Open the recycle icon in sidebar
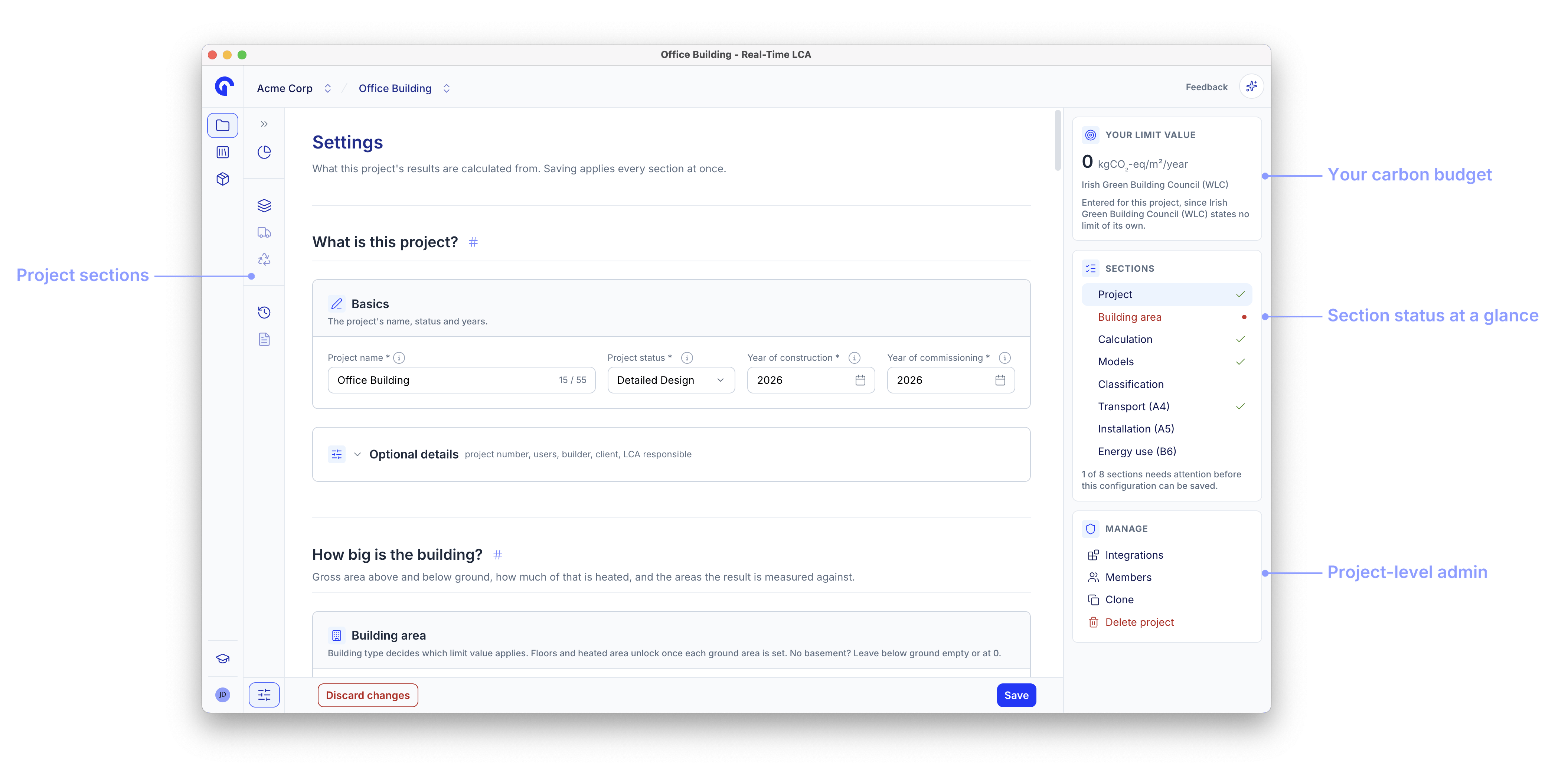The image size is (1555, 784). pyautogui.click(x=264, y=259)
